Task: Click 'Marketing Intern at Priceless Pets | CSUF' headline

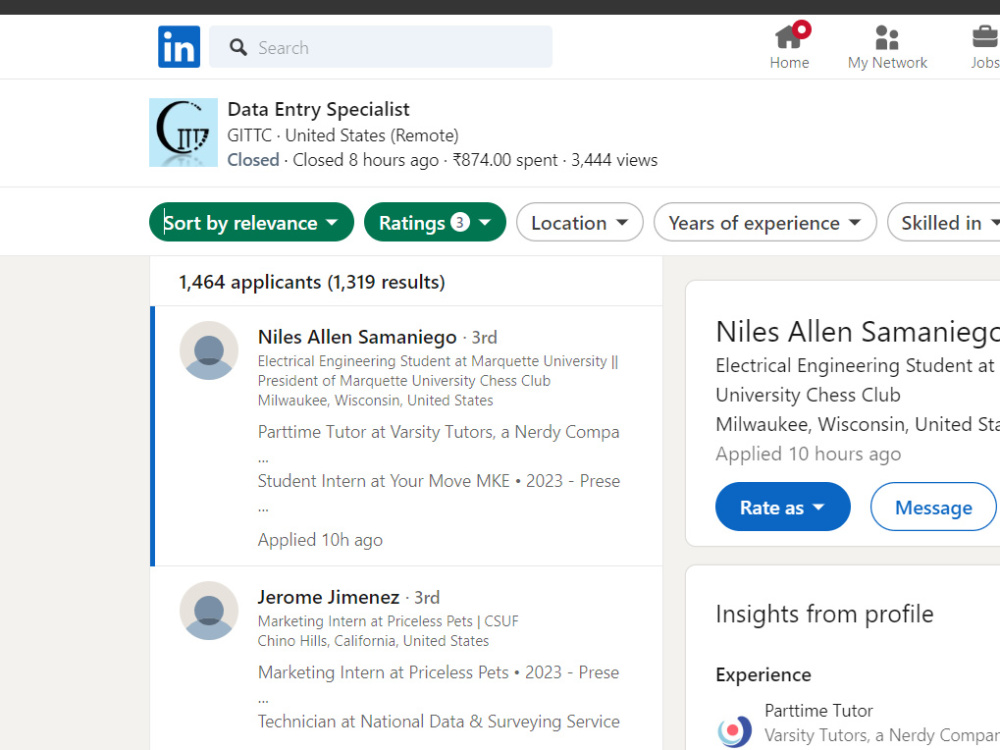Action: tap(388, 621)
